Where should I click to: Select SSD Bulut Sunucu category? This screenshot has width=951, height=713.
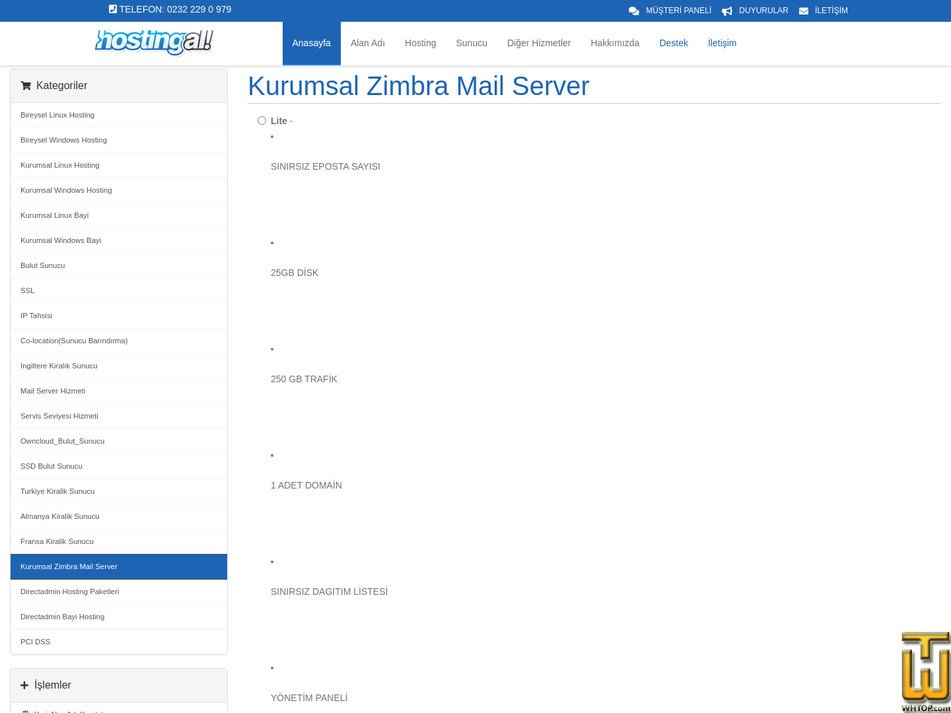pyautogui.click(x=119, y=466)
